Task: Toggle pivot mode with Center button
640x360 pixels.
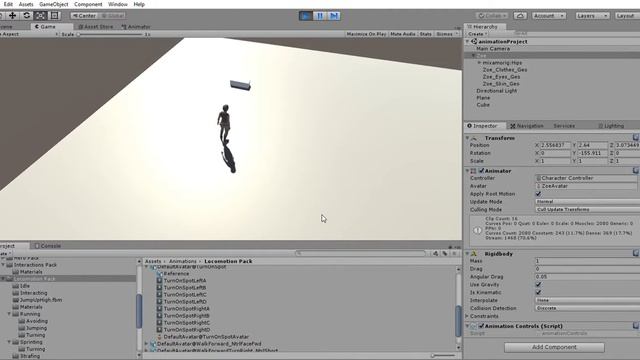Action: coord(84,16)
